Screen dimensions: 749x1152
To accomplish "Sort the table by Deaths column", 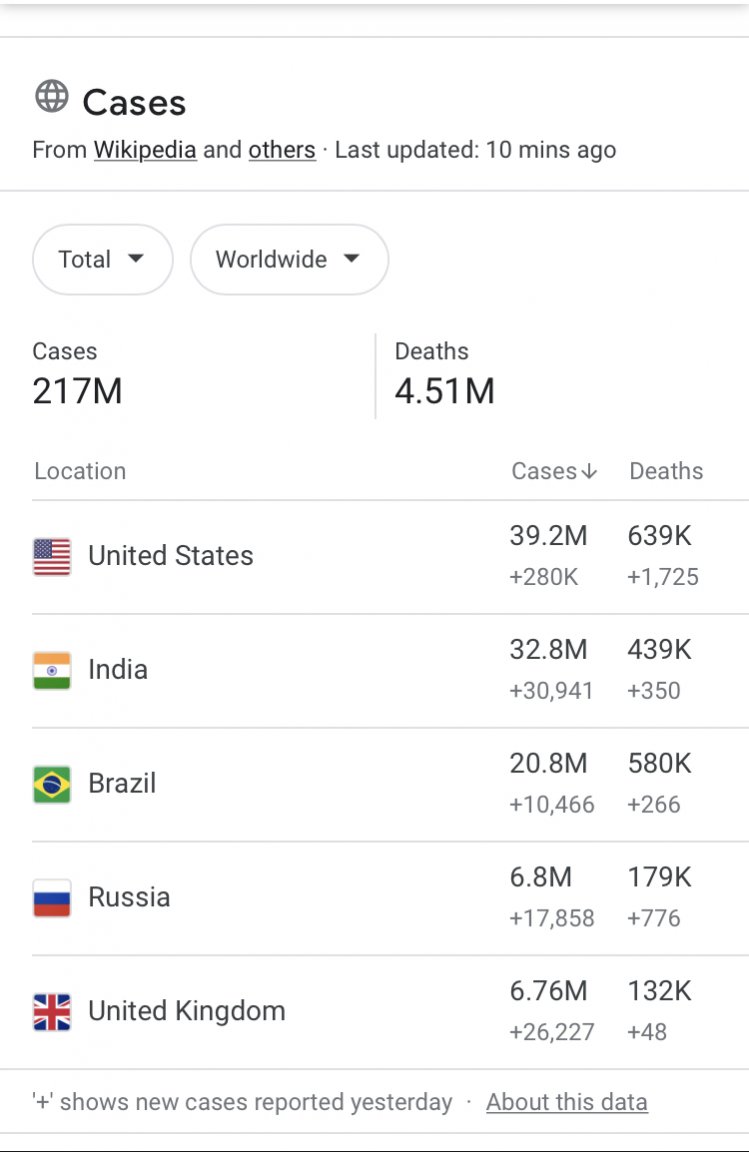I will (666, 472).
